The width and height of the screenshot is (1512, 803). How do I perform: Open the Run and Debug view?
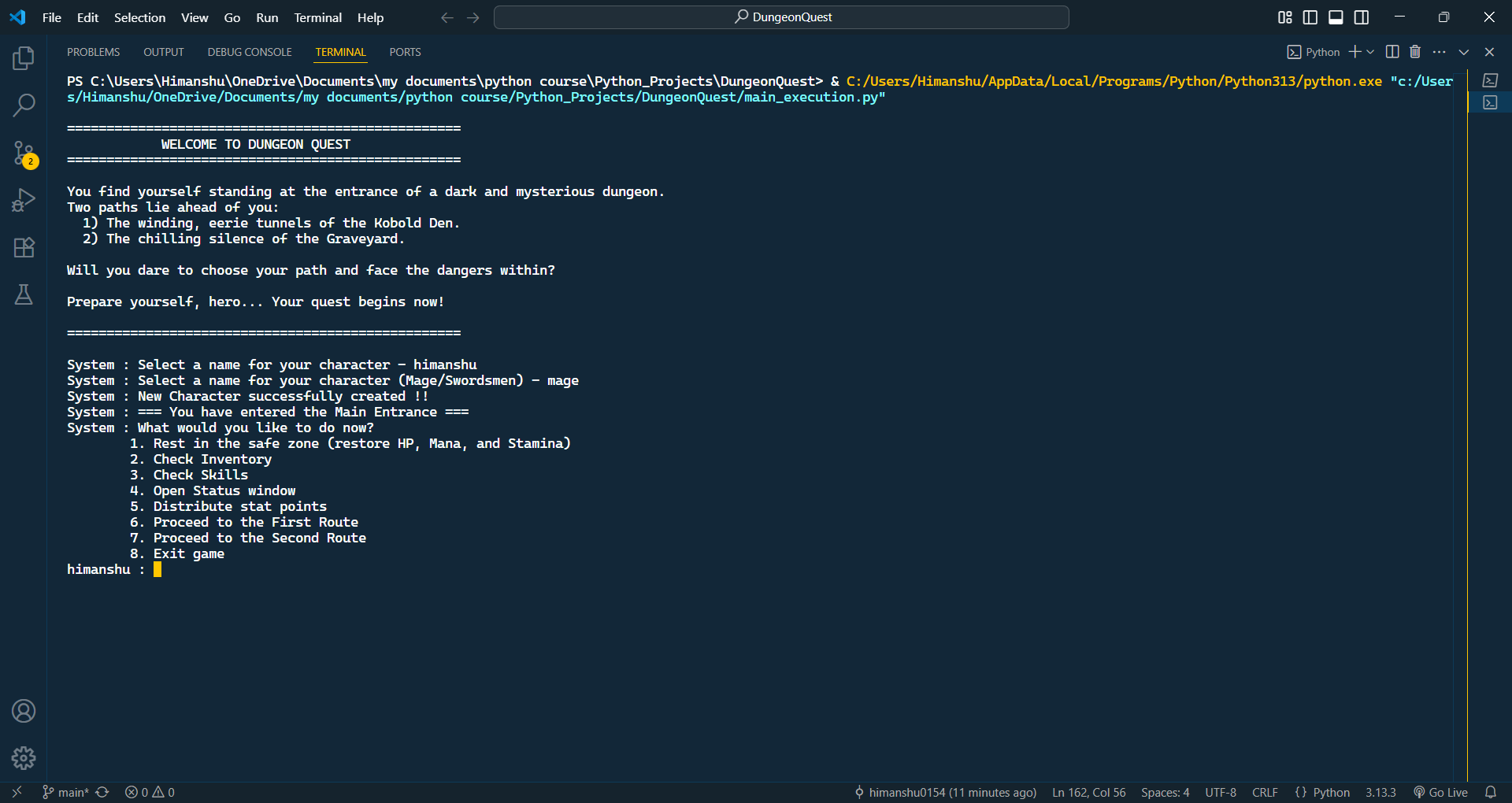(x=24, y=200)
